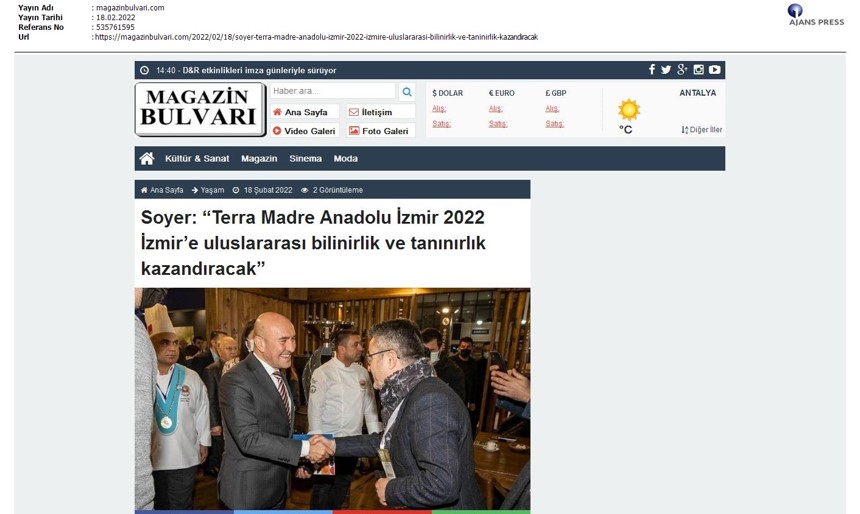Open the Twitter social icon
This screenshot has height=514, width=860.
(666, 70)
